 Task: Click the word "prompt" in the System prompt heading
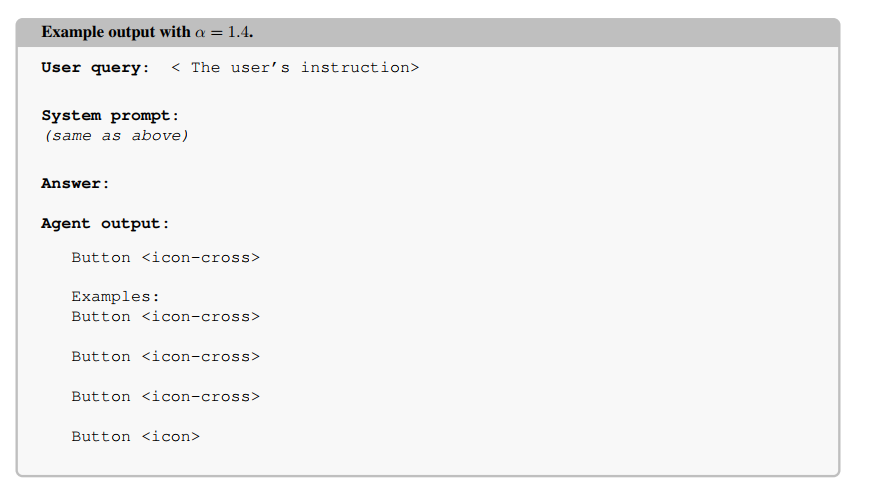pos(140,116)
